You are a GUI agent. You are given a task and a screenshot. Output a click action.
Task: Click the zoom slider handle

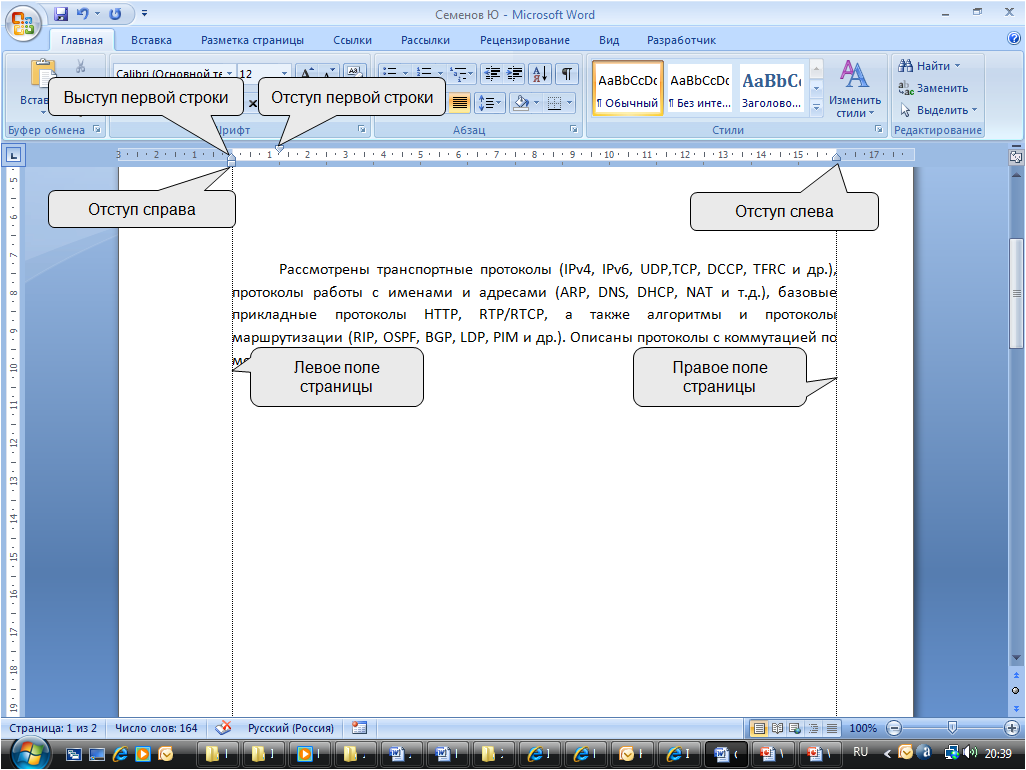point(952,728)
